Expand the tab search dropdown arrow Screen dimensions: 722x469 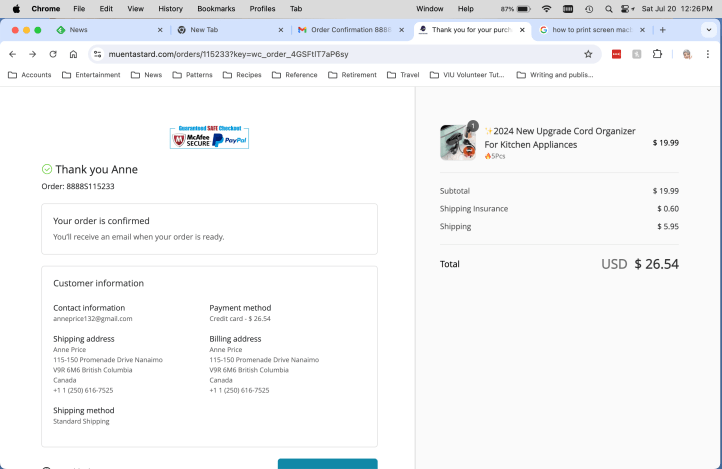point(707,30)
